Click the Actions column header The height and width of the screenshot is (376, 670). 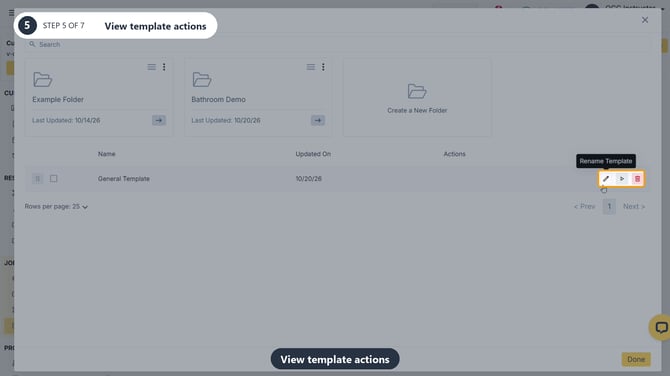[x=454, y=154]
